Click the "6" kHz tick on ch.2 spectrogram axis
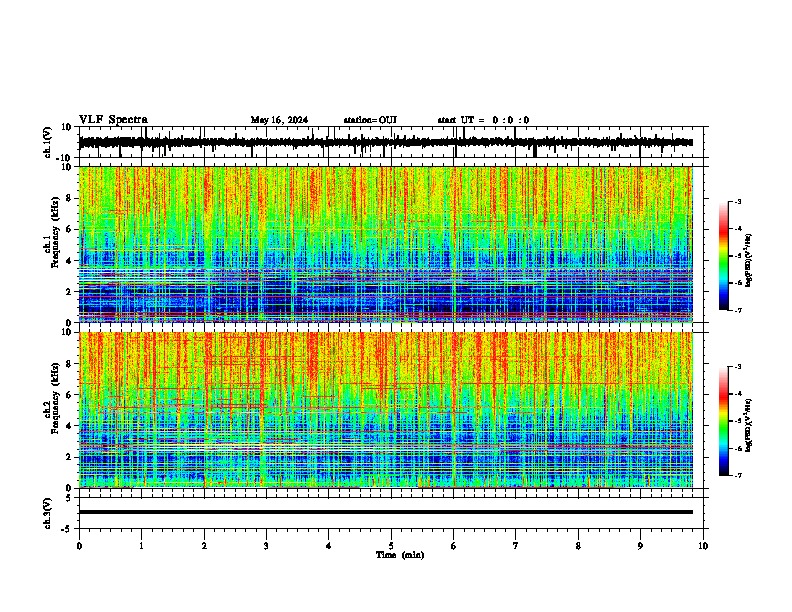The image size is (792, 612). 69,395
